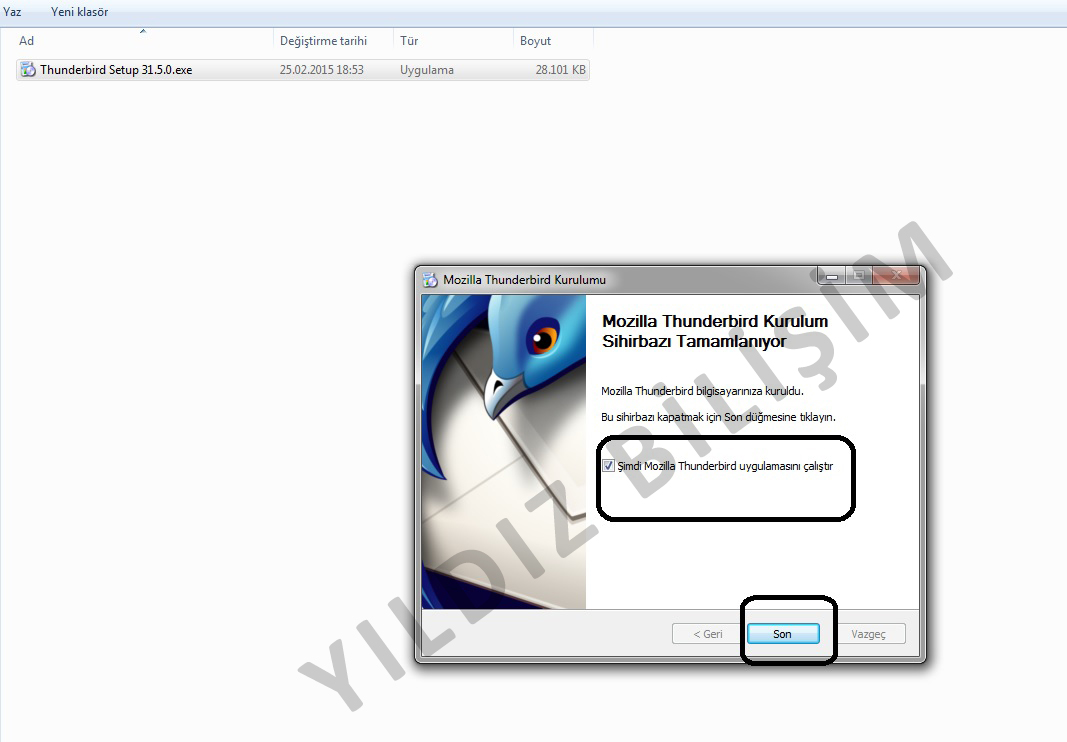Click Thunderbird Setup 31.5.0.exe file icon
This screenshot has width=1067, height=742.
tap(28, 69)
